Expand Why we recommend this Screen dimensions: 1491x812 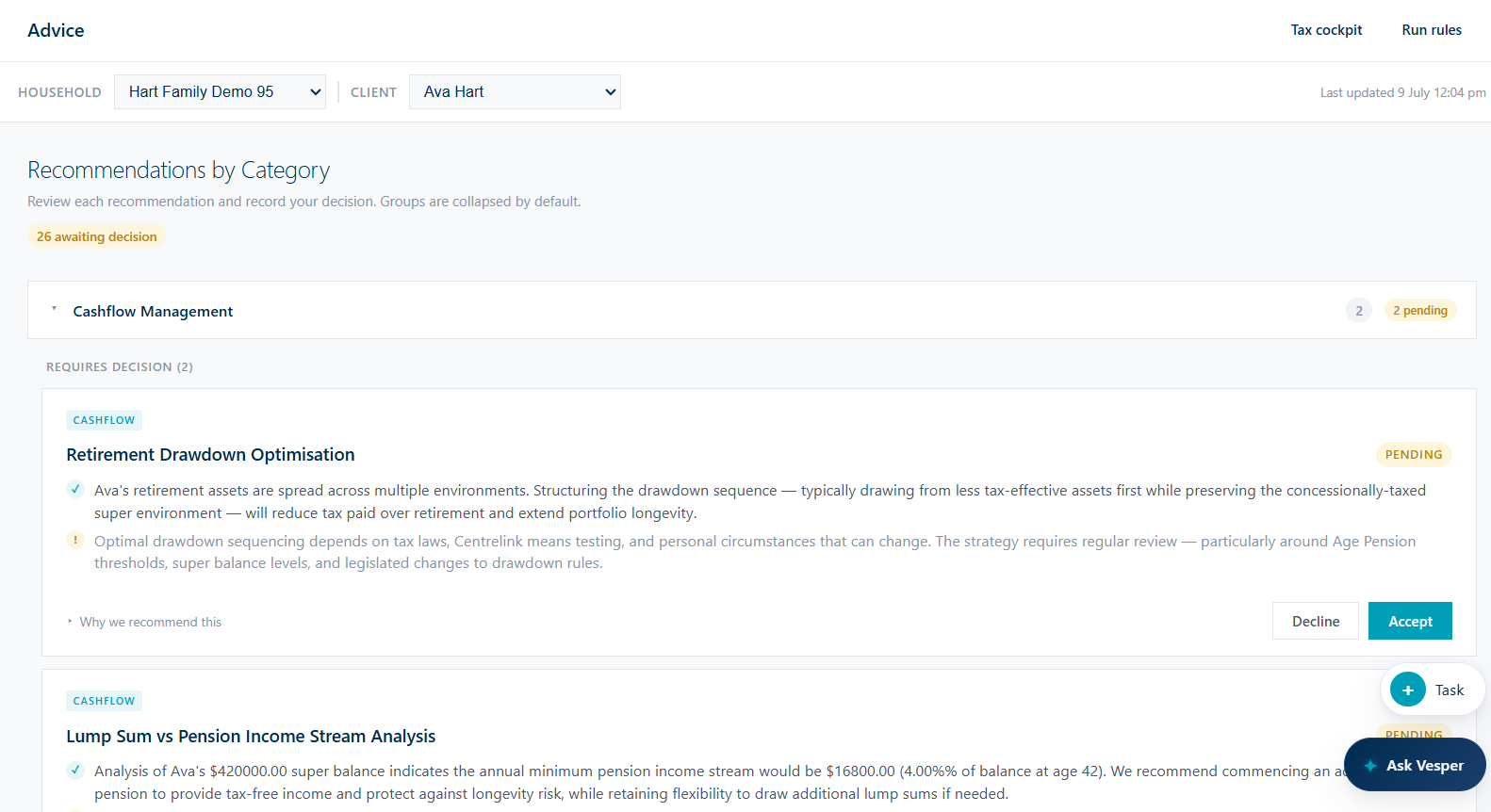coord(144,622)
